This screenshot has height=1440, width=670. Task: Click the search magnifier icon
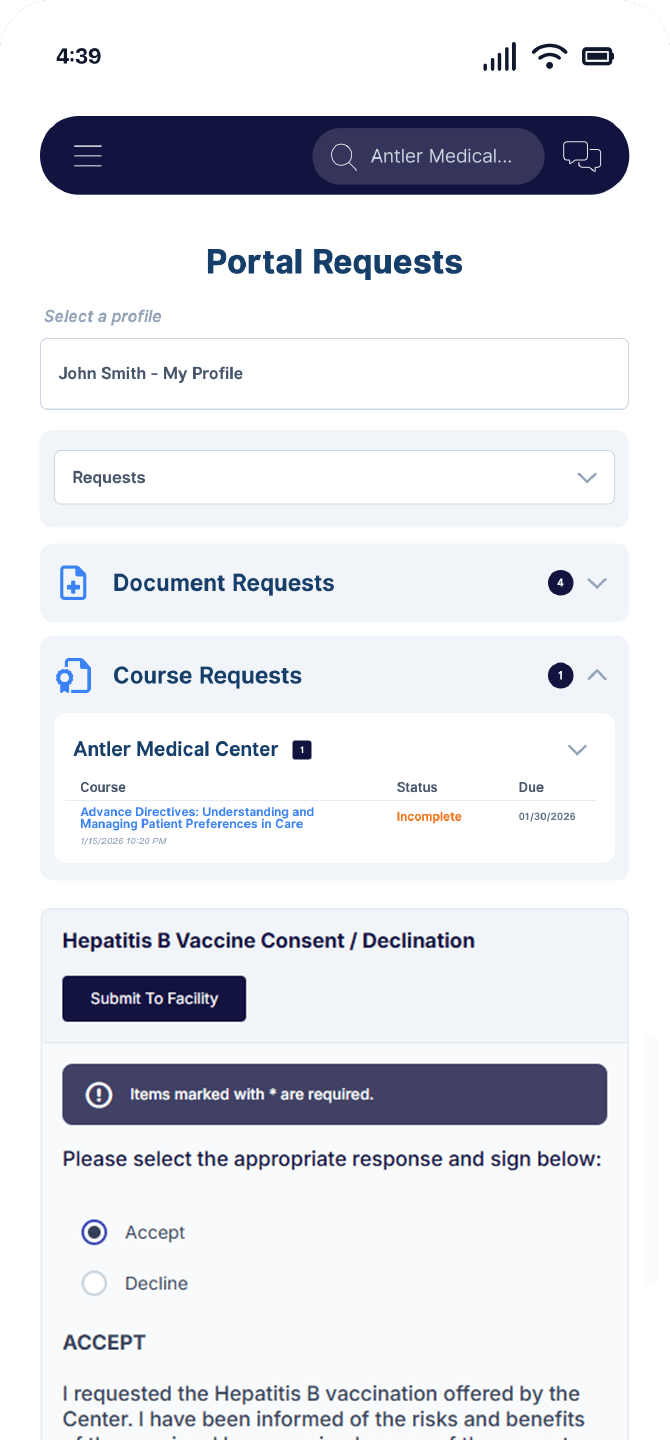coord(344,157)
